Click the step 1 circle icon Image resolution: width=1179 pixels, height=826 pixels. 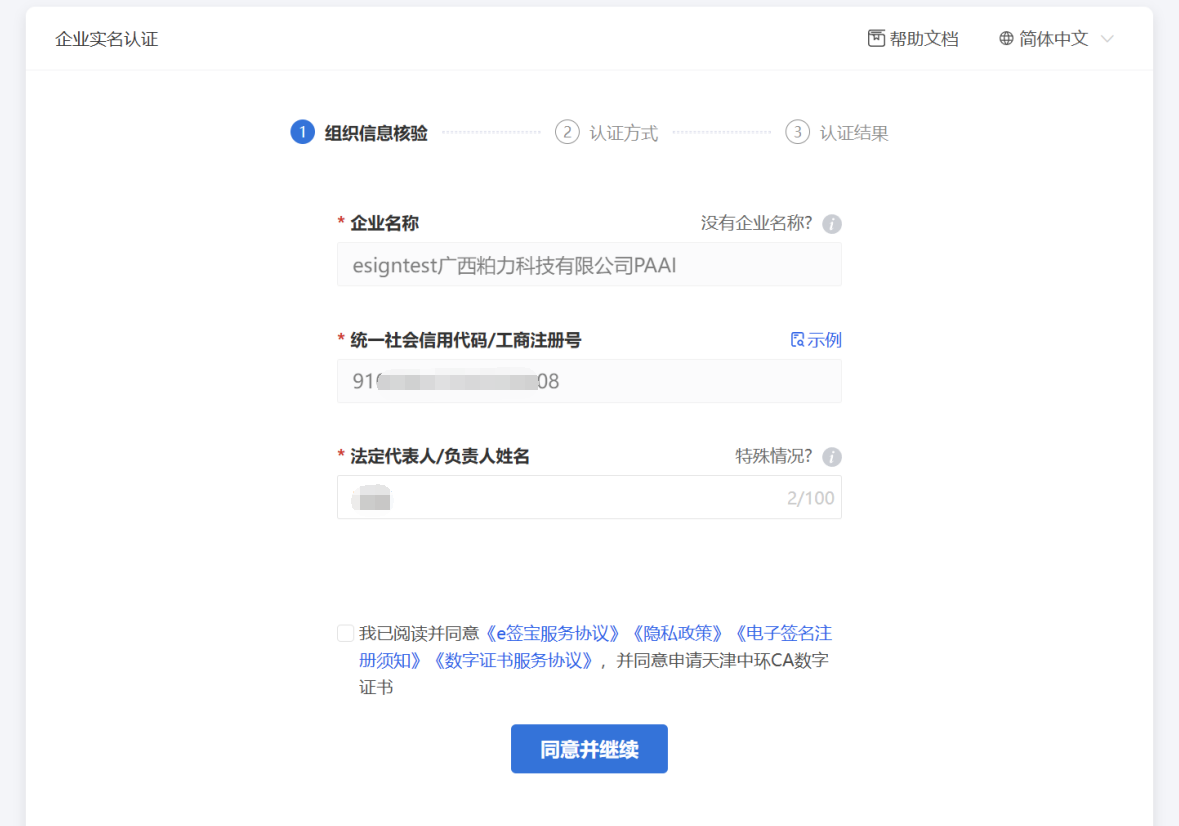[x=302, y=132]
